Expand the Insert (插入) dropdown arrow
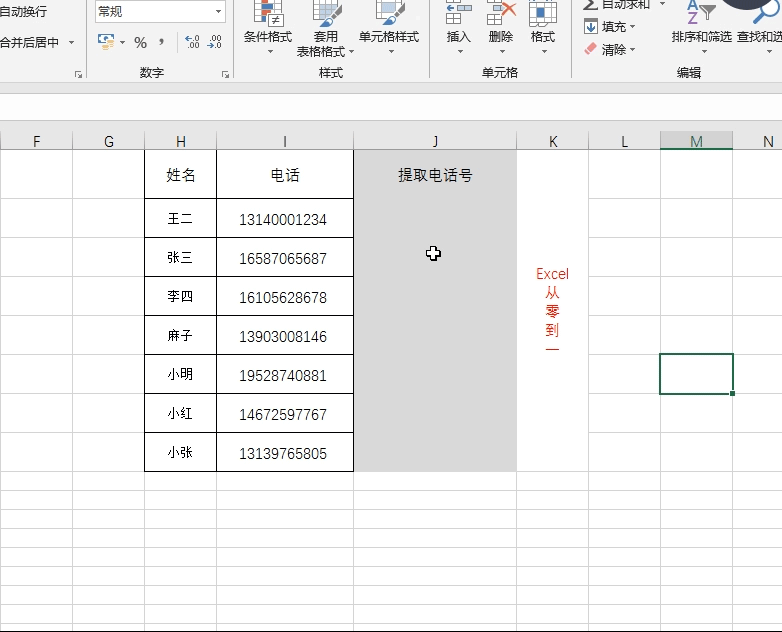This screenshot has height=632, width=782. [460, 51]
